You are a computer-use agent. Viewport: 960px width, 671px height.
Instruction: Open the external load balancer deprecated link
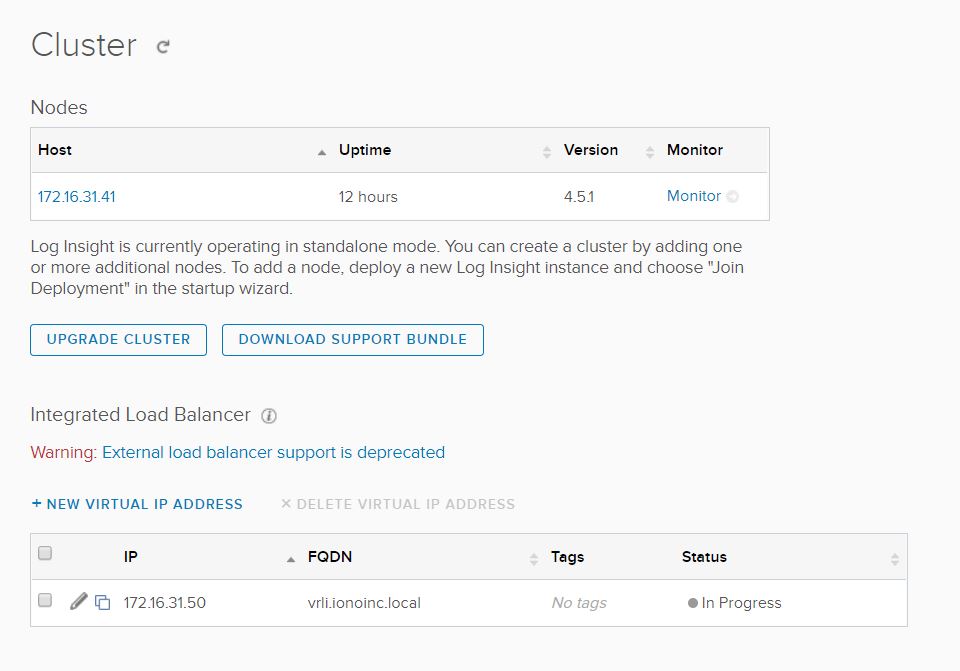(x=273, y=452)
